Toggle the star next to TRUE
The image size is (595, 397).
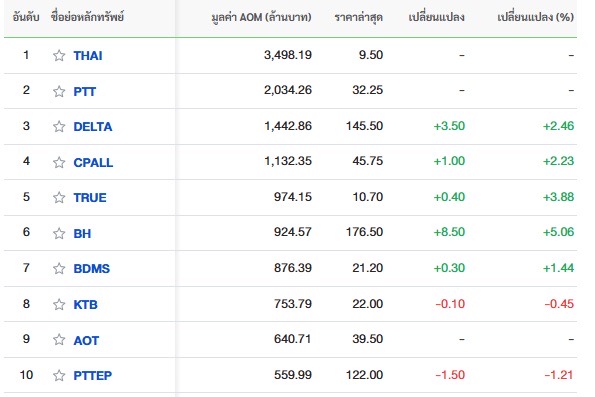[x=59, y=197]
